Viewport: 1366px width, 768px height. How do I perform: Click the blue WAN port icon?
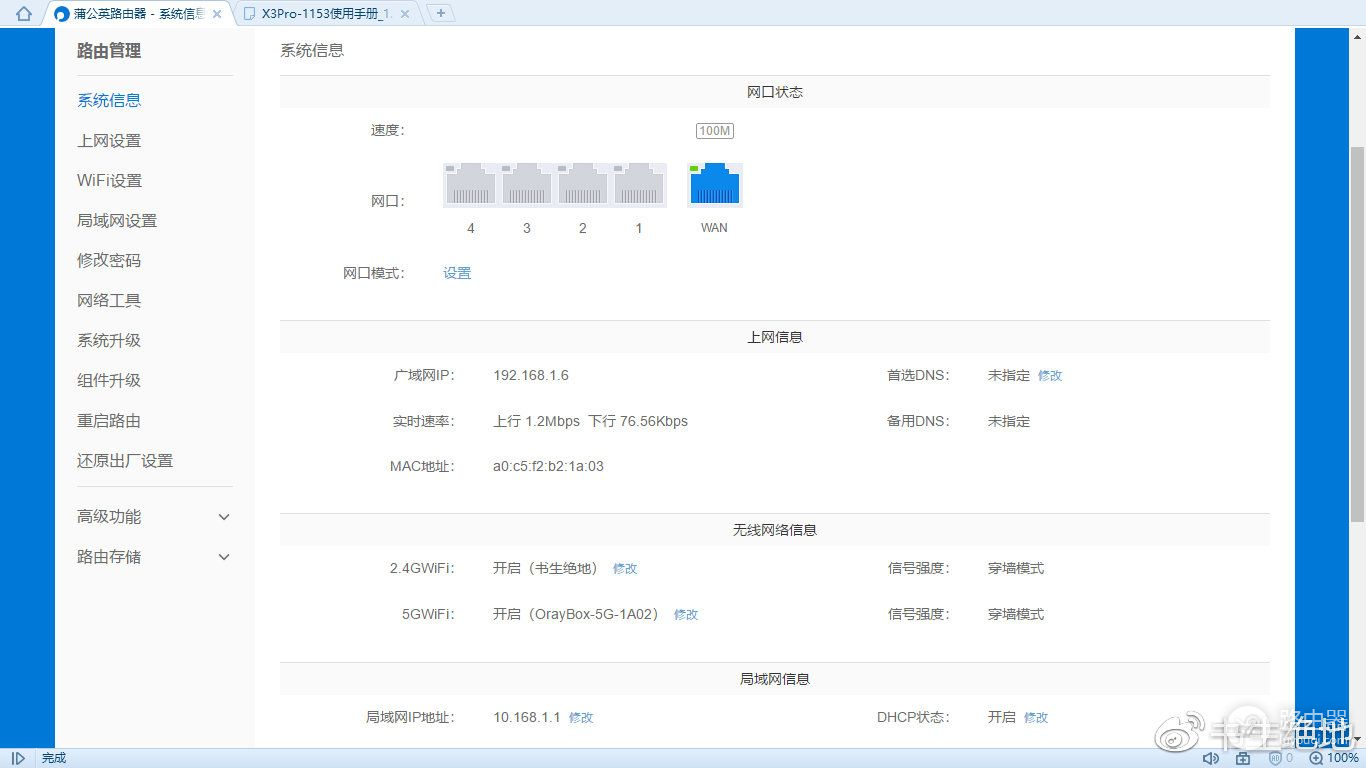coord(714,185)
